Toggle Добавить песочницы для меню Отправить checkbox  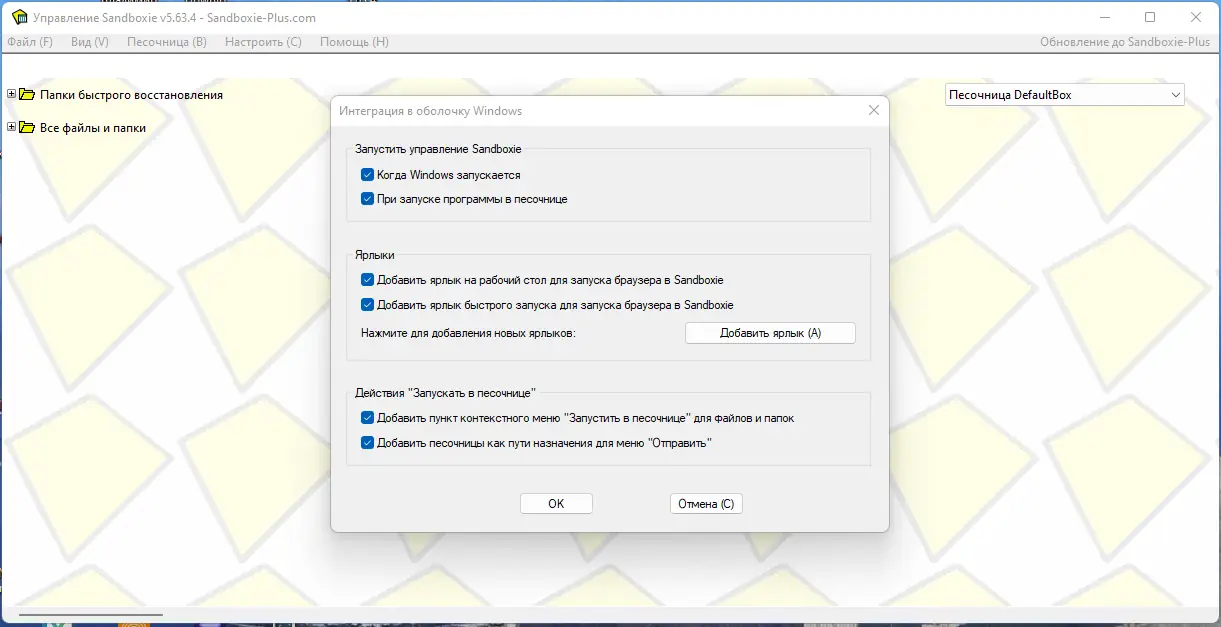[367, 443]
